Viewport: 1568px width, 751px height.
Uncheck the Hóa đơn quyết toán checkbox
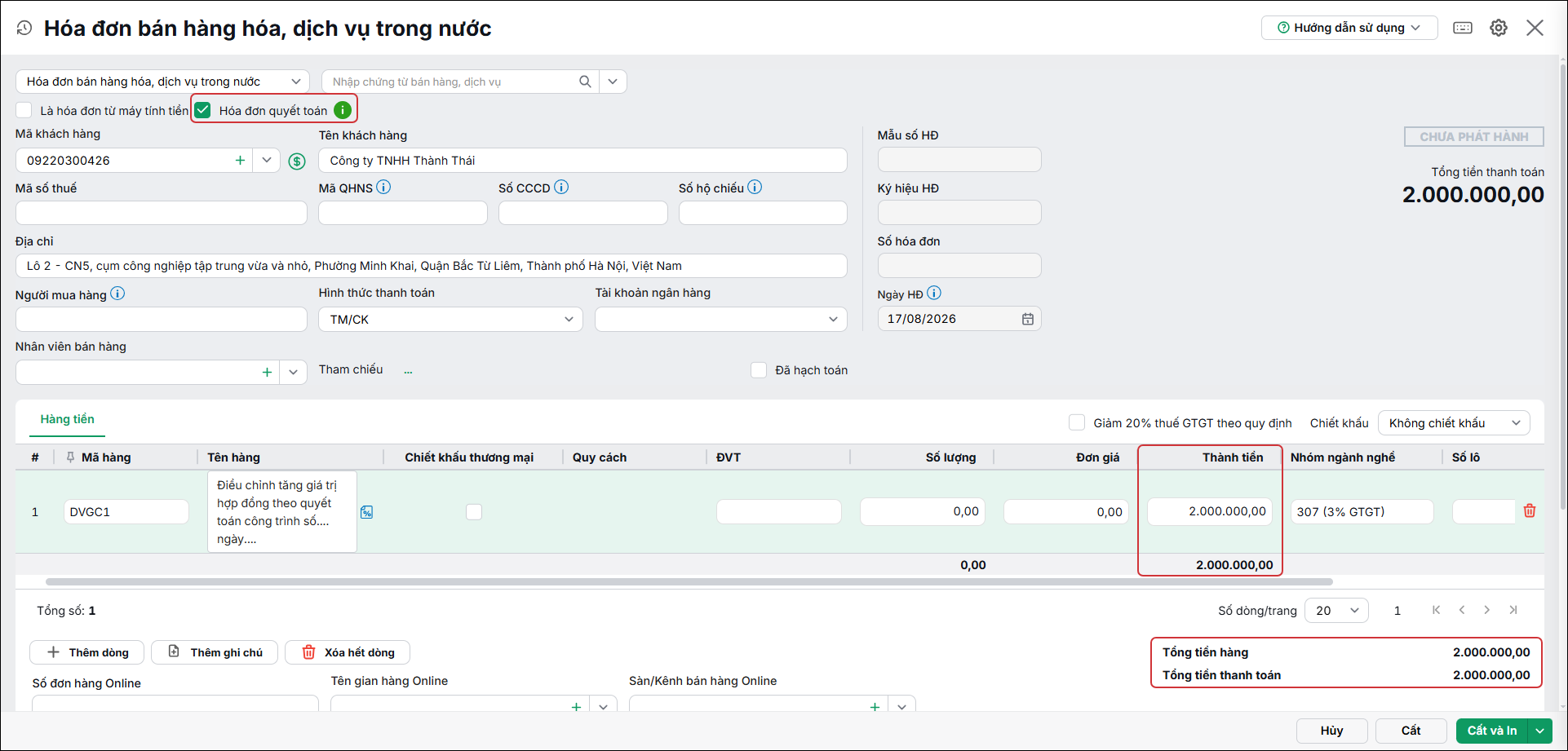click(203, 110)
